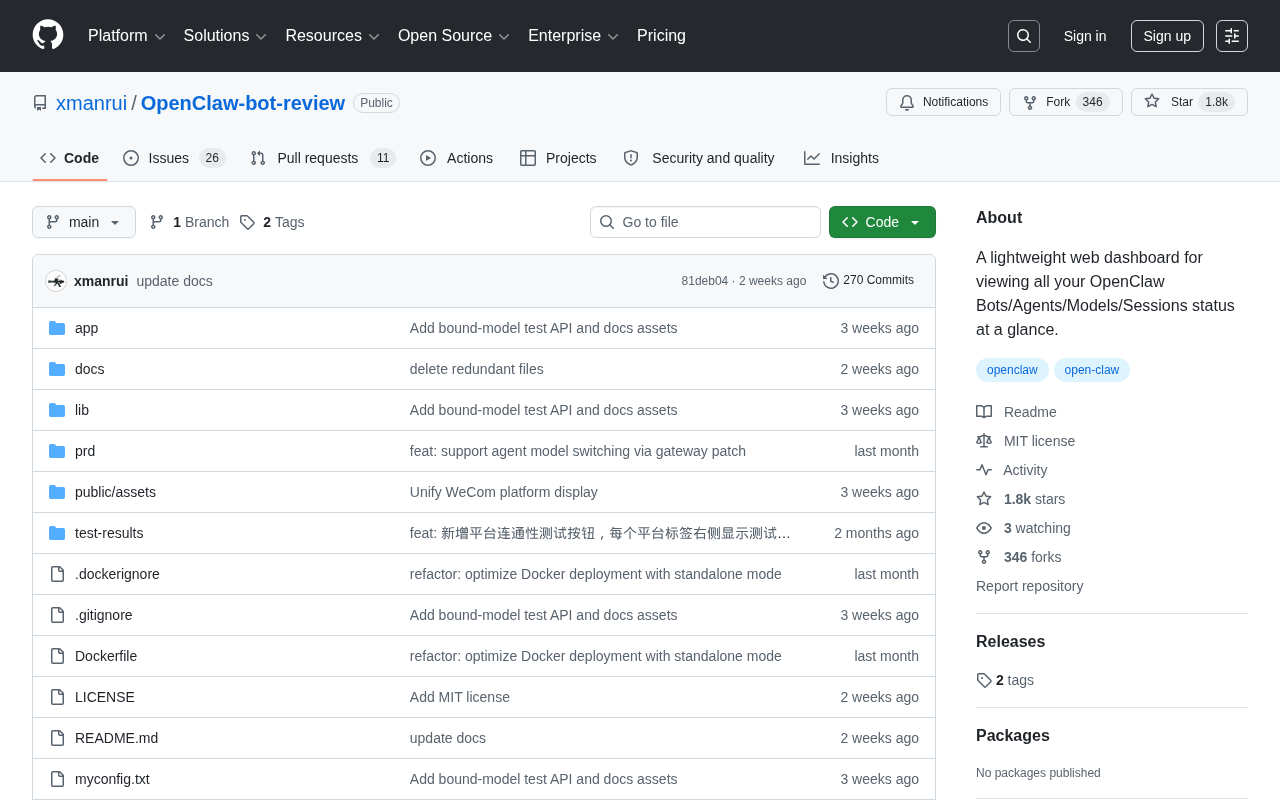This screenshot has height=800, width=1280.
Task: Open the 346 forks link in About
Action: pos(1019,557)
